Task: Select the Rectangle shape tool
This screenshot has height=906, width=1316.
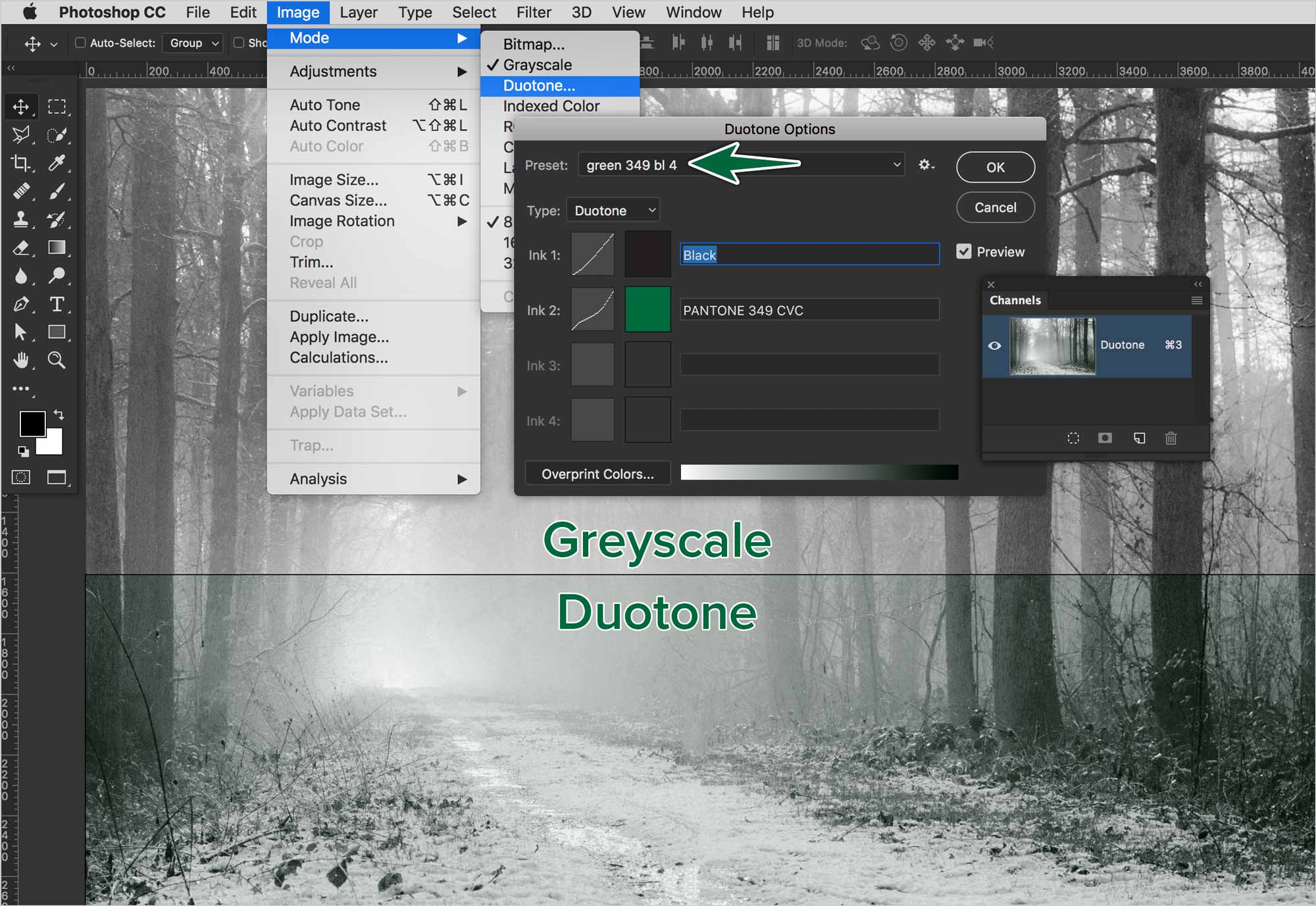Action: tap(57, 332)
